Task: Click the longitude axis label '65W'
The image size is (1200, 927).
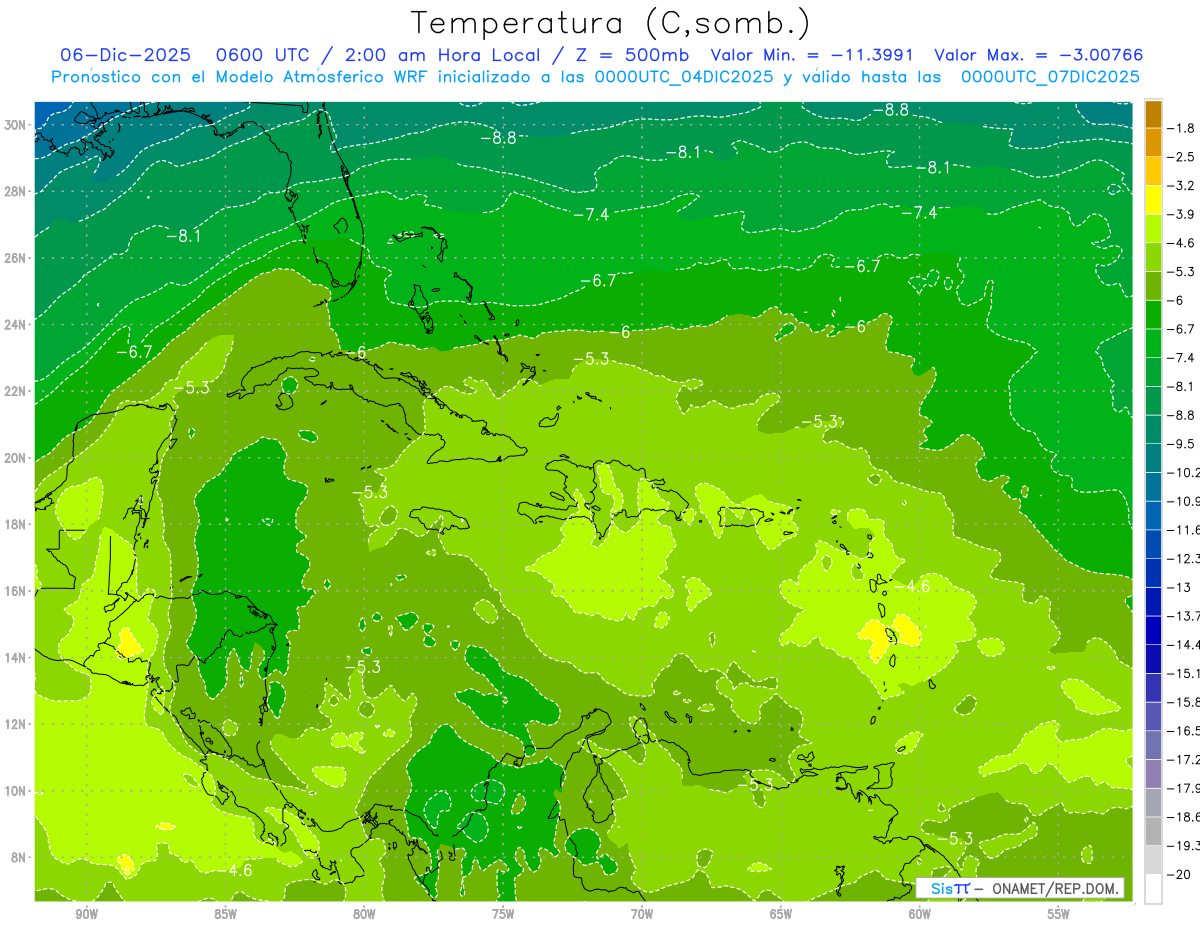Action: 781,914
